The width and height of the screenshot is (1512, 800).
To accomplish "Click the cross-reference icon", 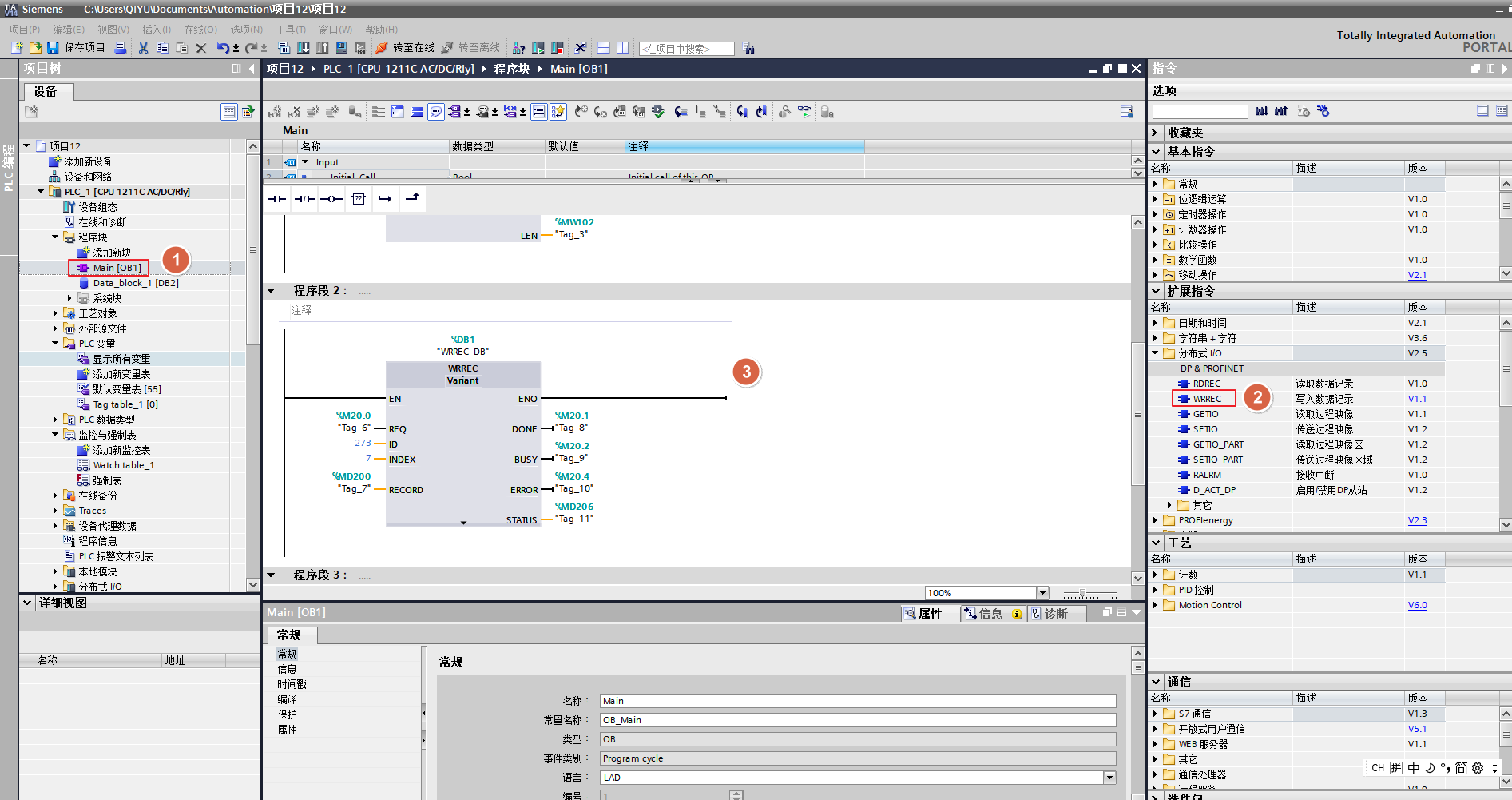I will [x=580, y=48].
